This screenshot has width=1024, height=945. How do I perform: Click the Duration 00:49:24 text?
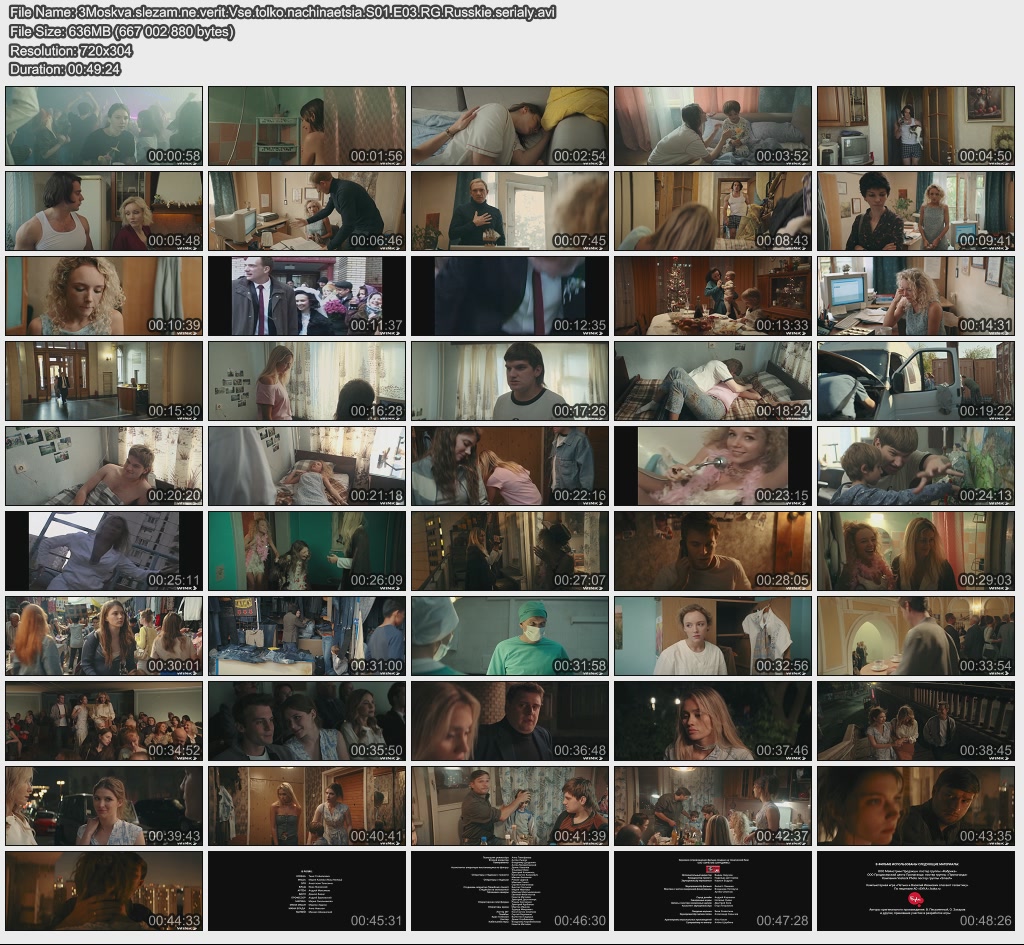tap(65, 69)
